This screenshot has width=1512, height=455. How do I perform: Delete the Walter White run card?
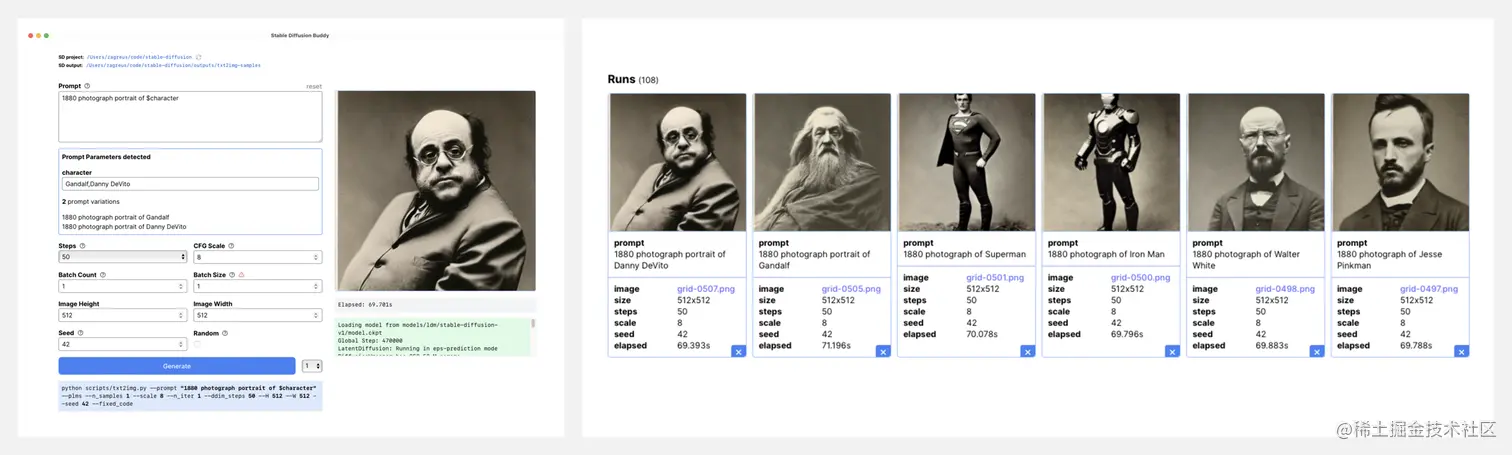point(1317,351)
